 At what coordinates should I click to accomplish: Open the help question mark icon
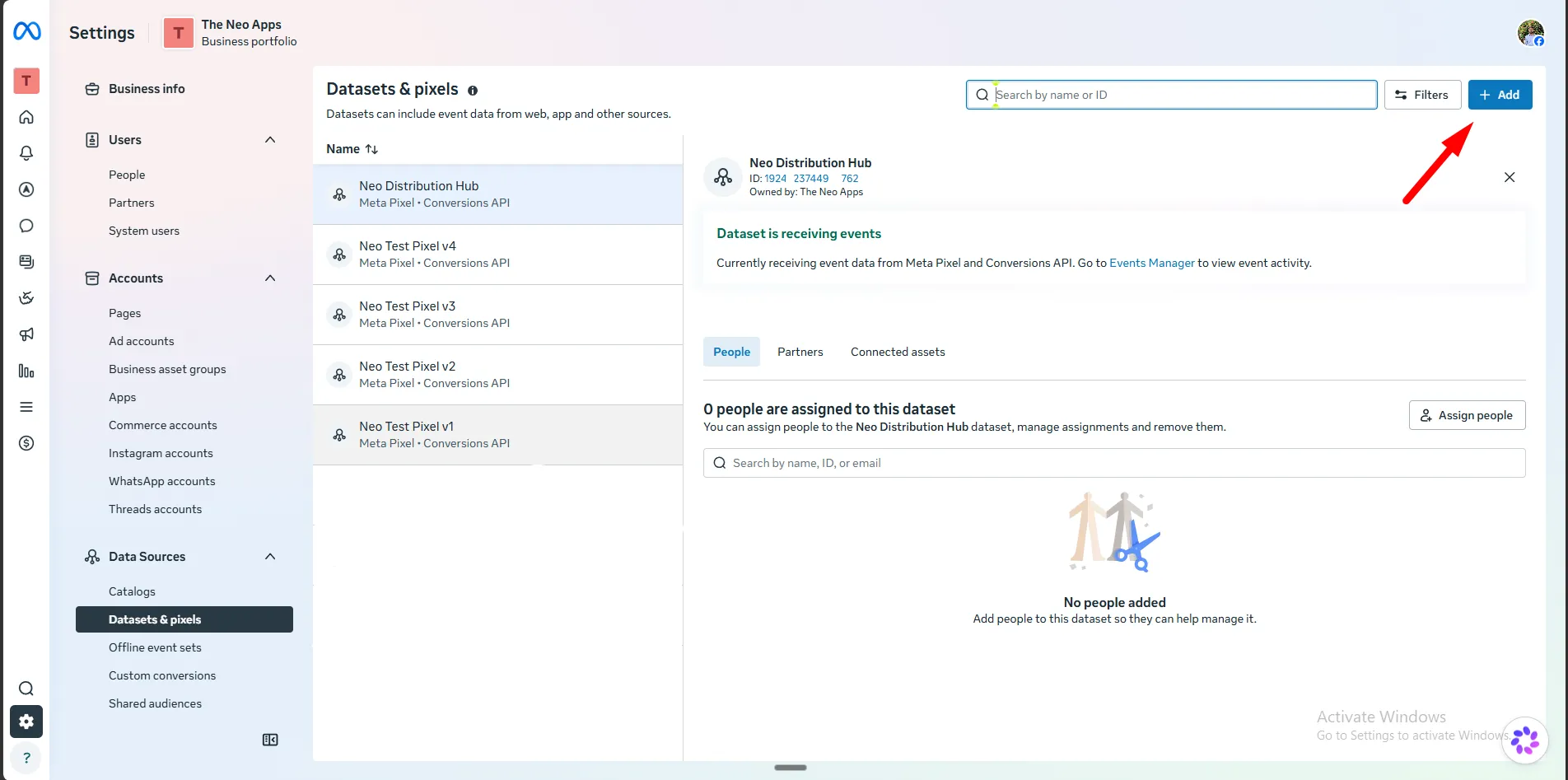(26, 758)
